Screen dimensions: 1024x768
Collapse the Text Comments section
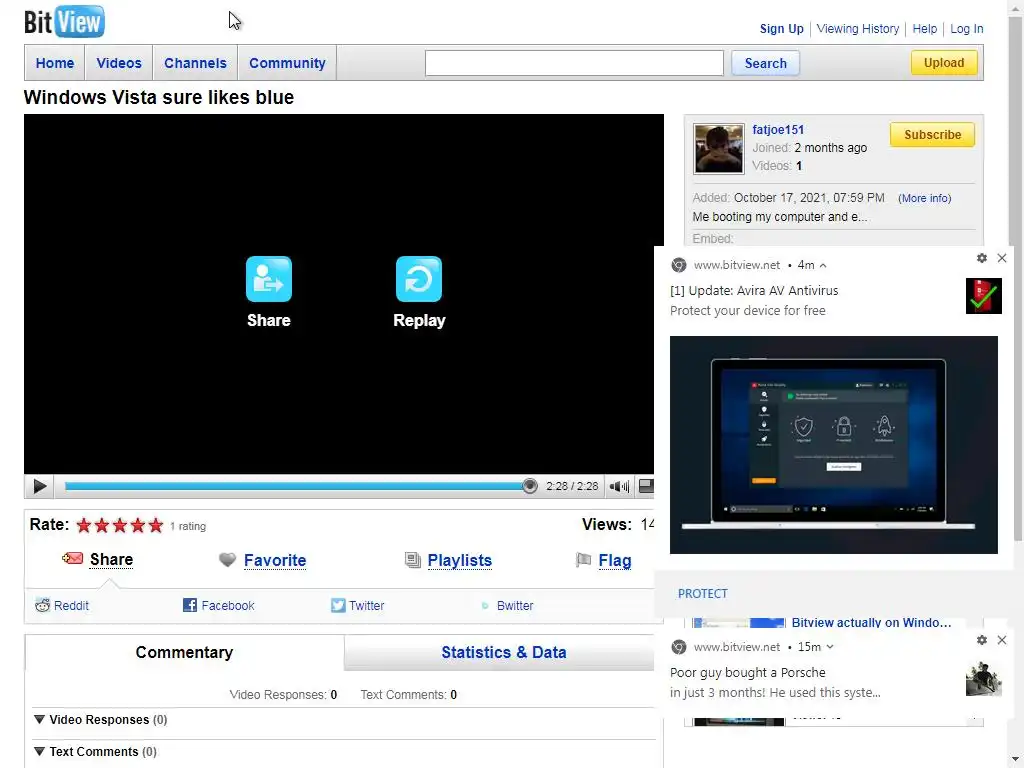tap(39, 751)
